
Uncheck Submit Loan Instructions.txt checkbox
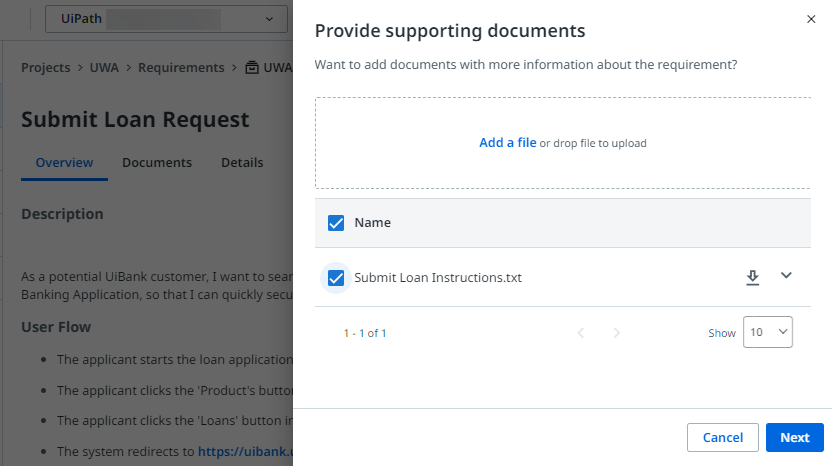click(x=336, y=277)
